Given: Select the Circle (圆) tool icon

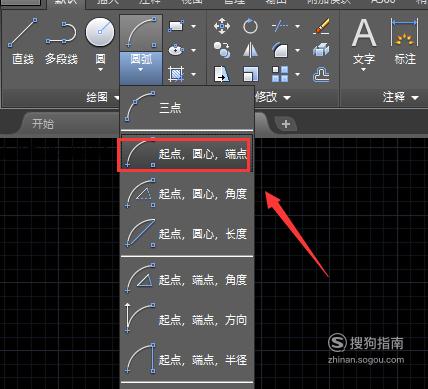Looking at the screenshot, I should pyautogui.click(x=100, y=32).
